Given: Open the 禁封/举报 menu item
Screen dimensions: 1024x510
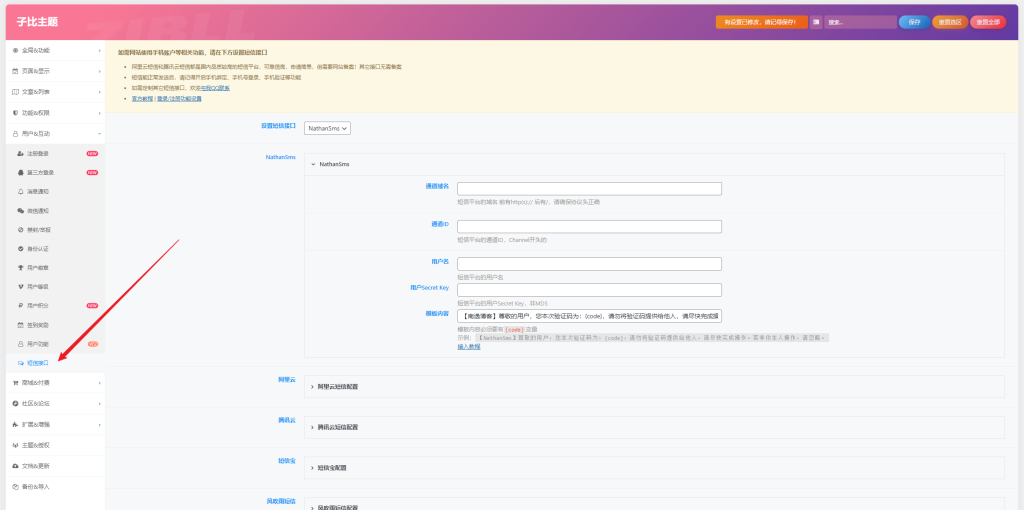Looking at the screenshot, I should [x=56, y=230].
